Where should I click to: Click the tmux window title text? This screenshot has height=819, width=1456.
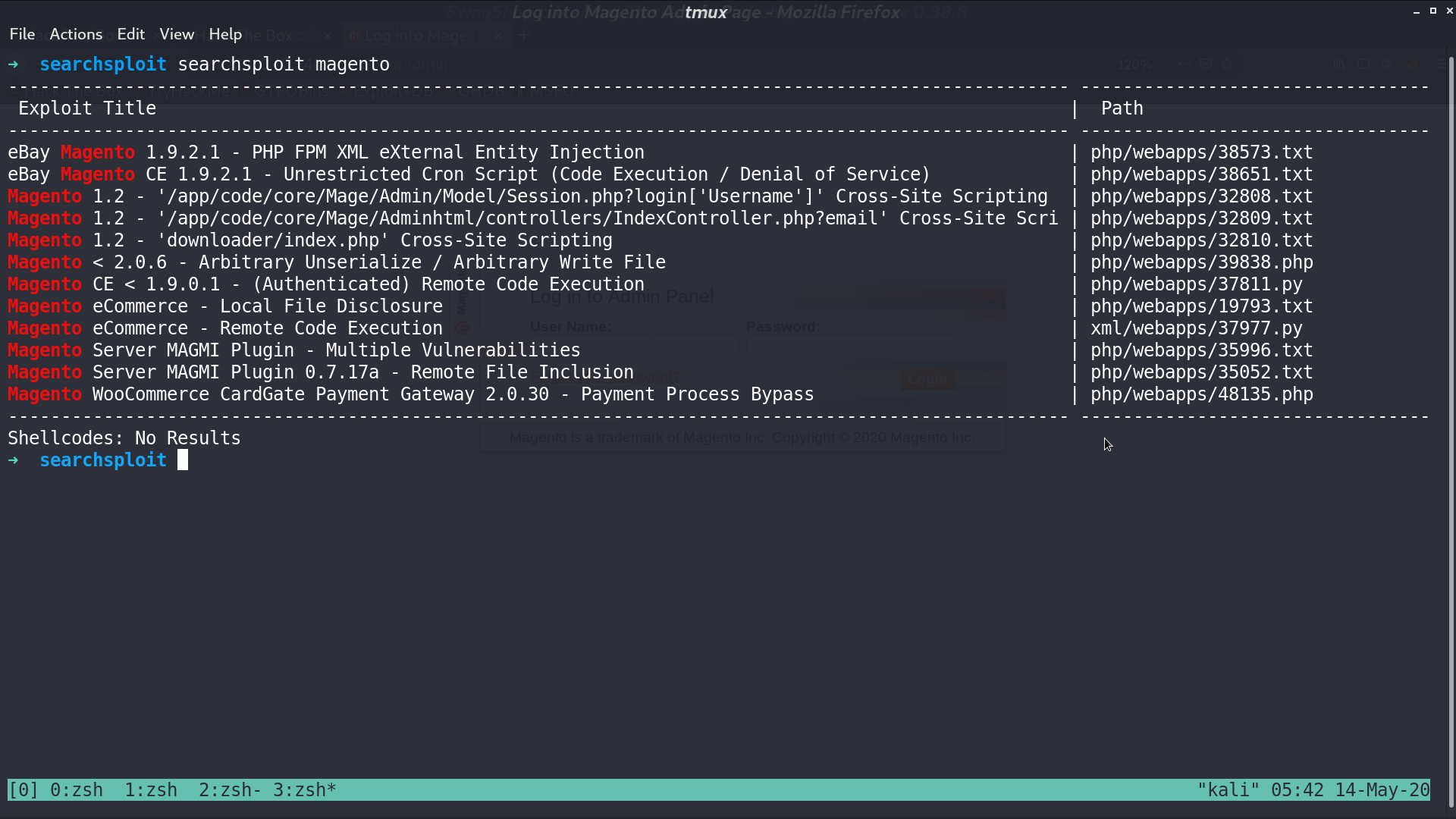click(706, 12)
